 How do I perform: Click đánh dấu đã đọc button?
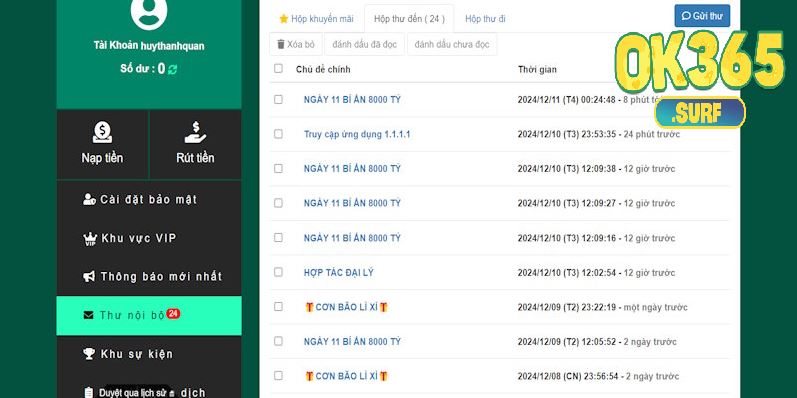click(364, 44)
